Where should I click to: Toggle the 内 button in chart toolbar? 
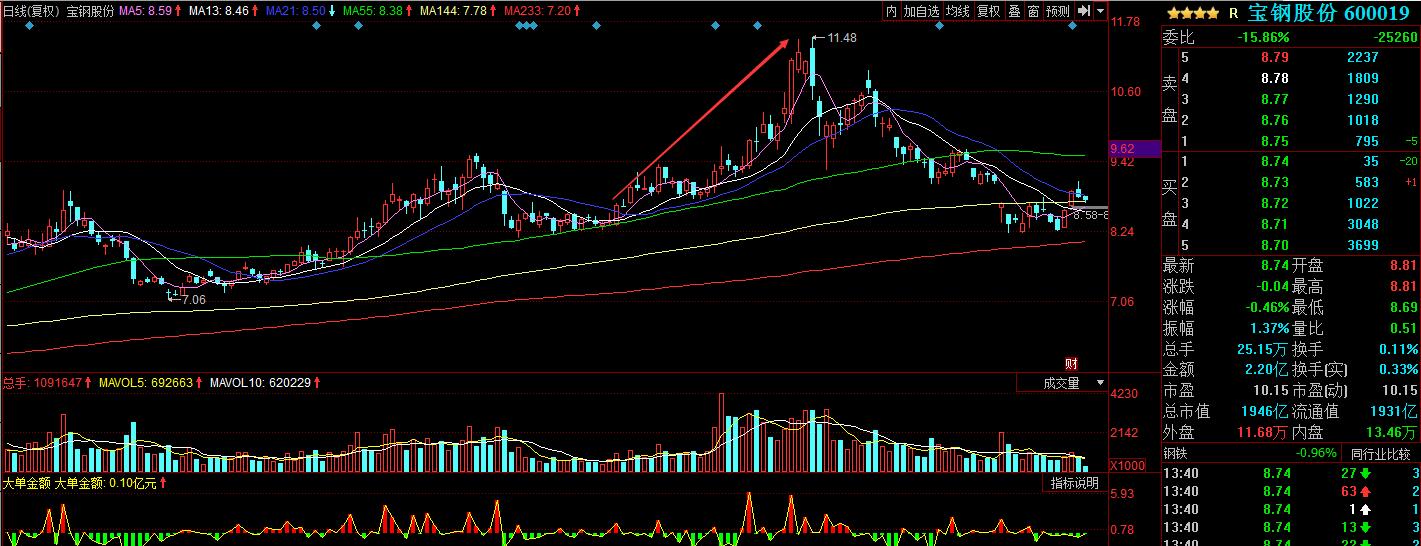click(891, 11)
